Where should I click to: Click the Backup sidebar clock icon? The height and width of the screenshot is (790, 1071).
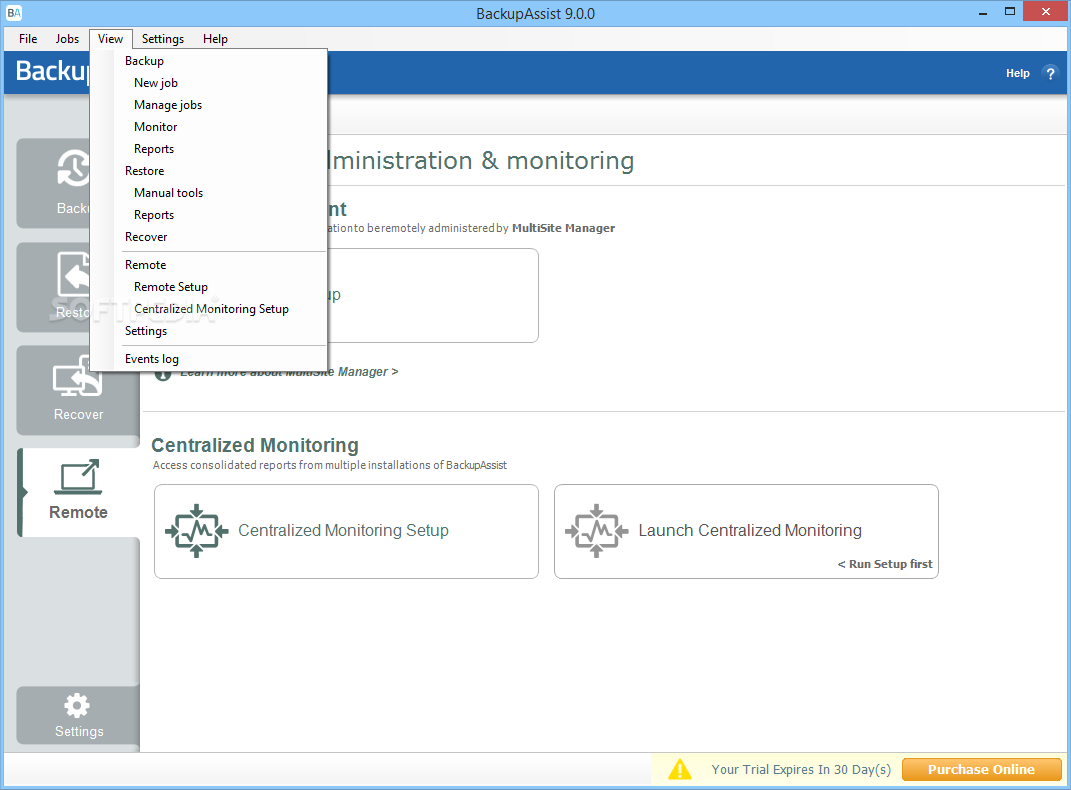tap(73, 168)
